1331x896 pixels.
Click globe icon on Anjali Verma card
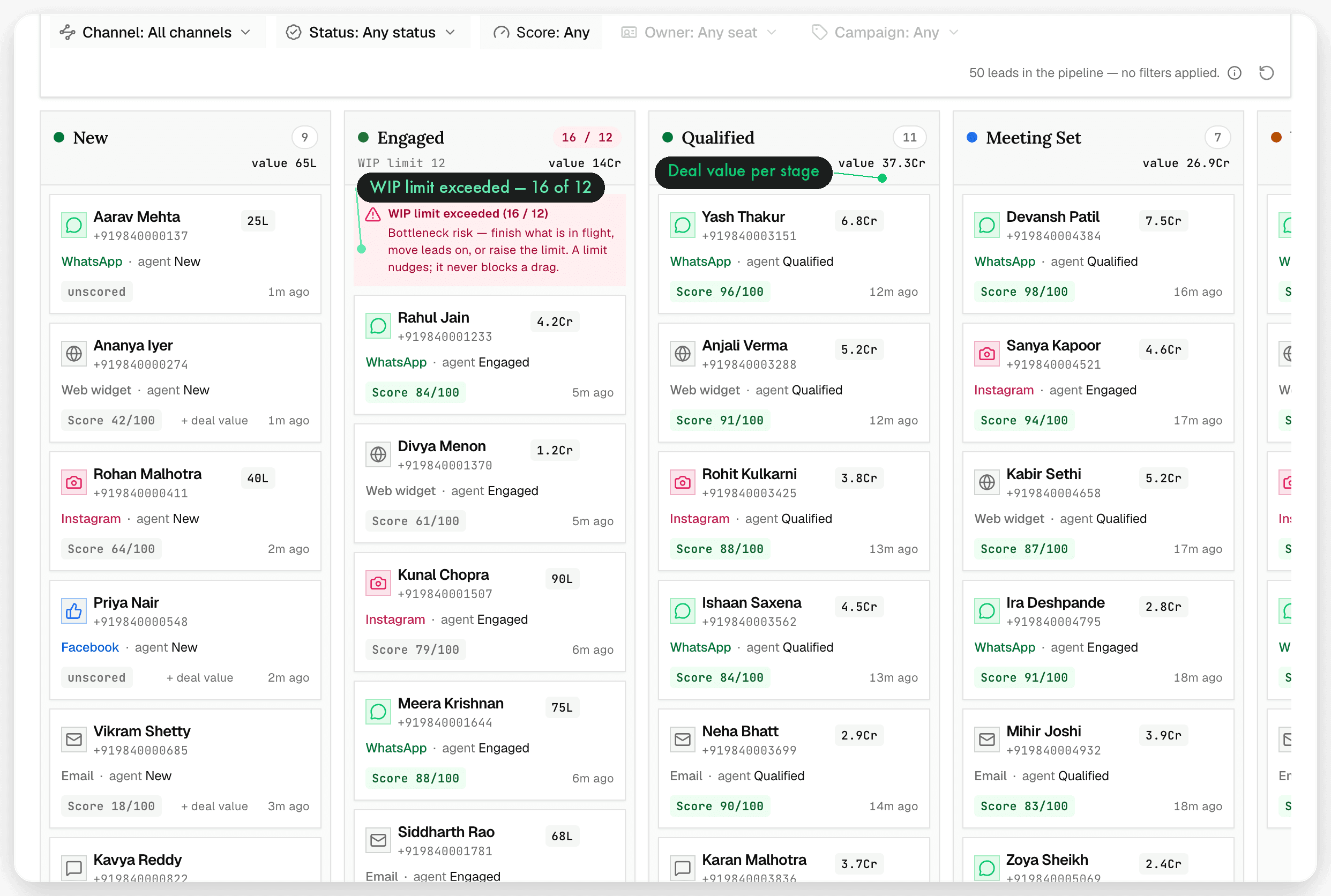683,354
